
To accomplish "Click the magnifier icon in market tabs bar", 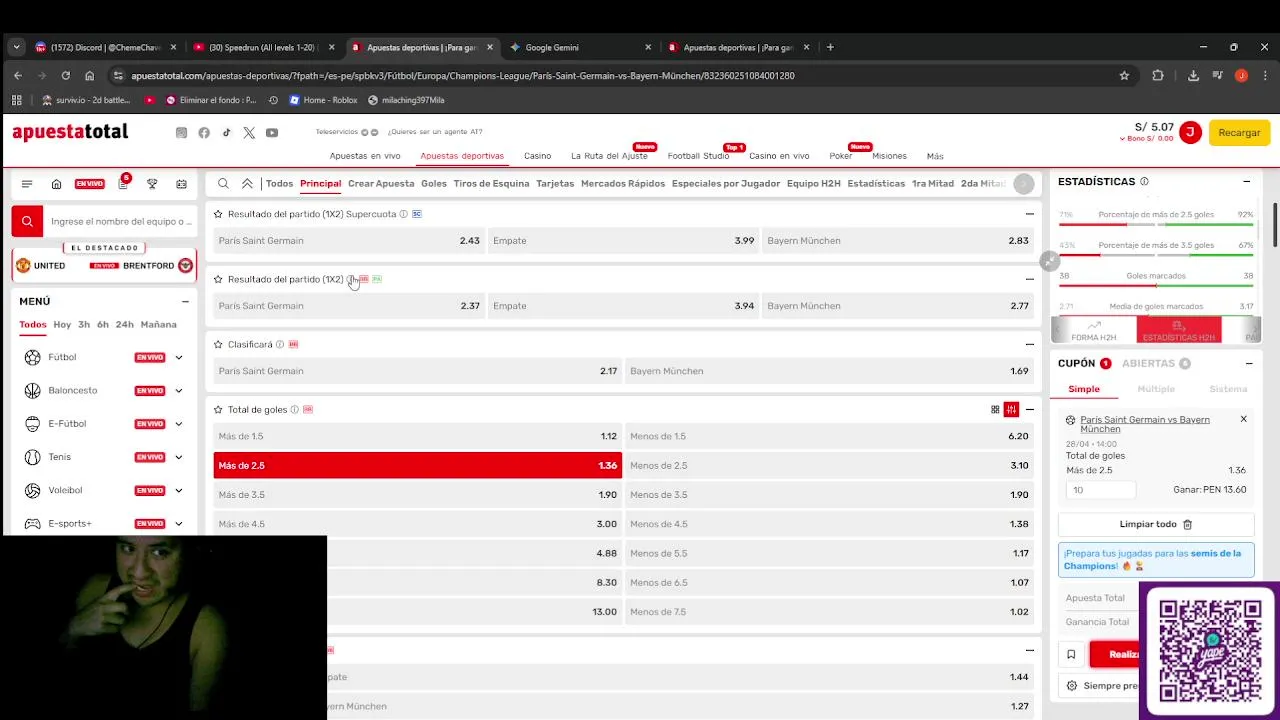I will 223,183.
